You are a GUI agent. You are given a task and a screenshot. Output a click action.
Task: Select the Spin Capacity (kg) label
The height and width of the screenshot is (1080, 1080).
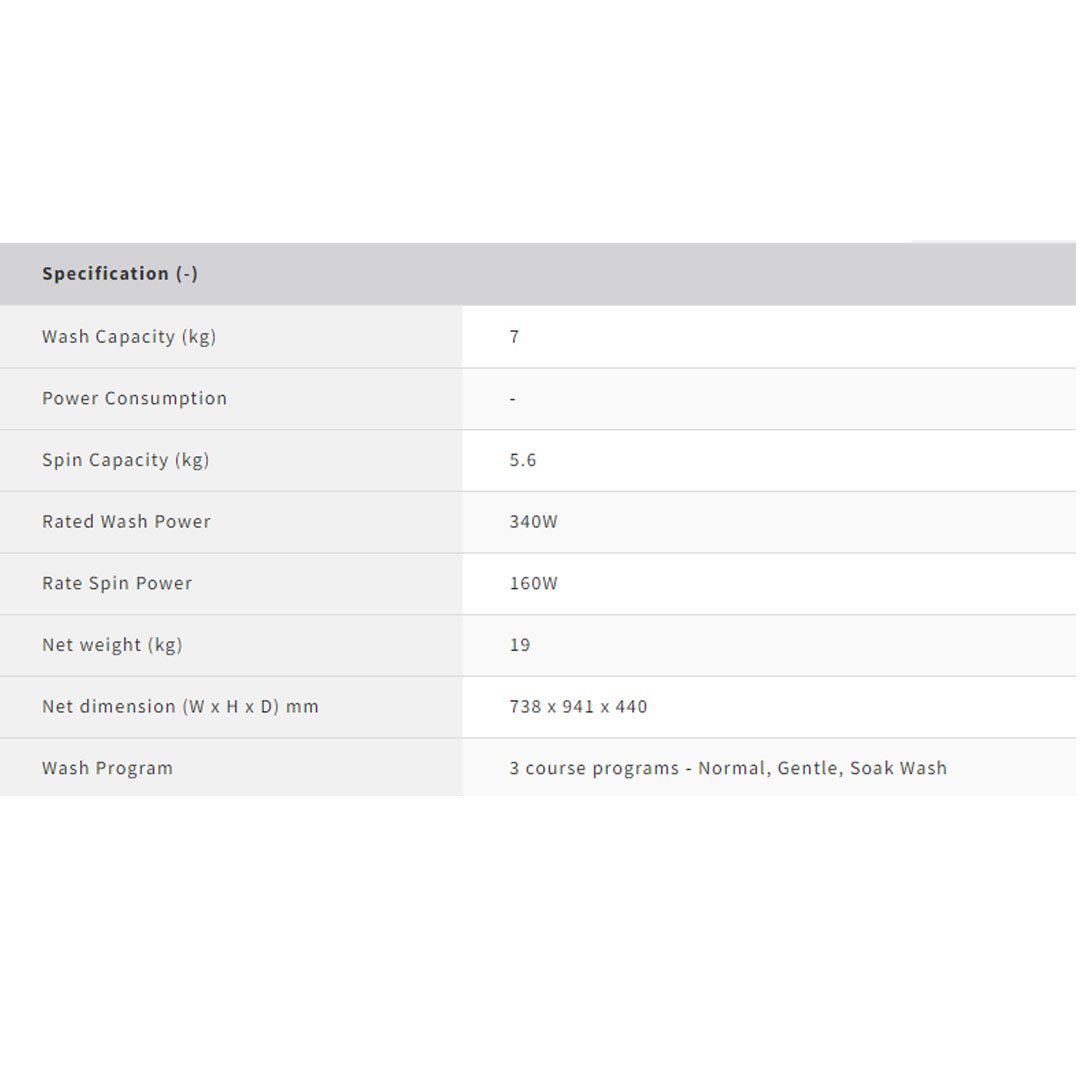(126, 460)
